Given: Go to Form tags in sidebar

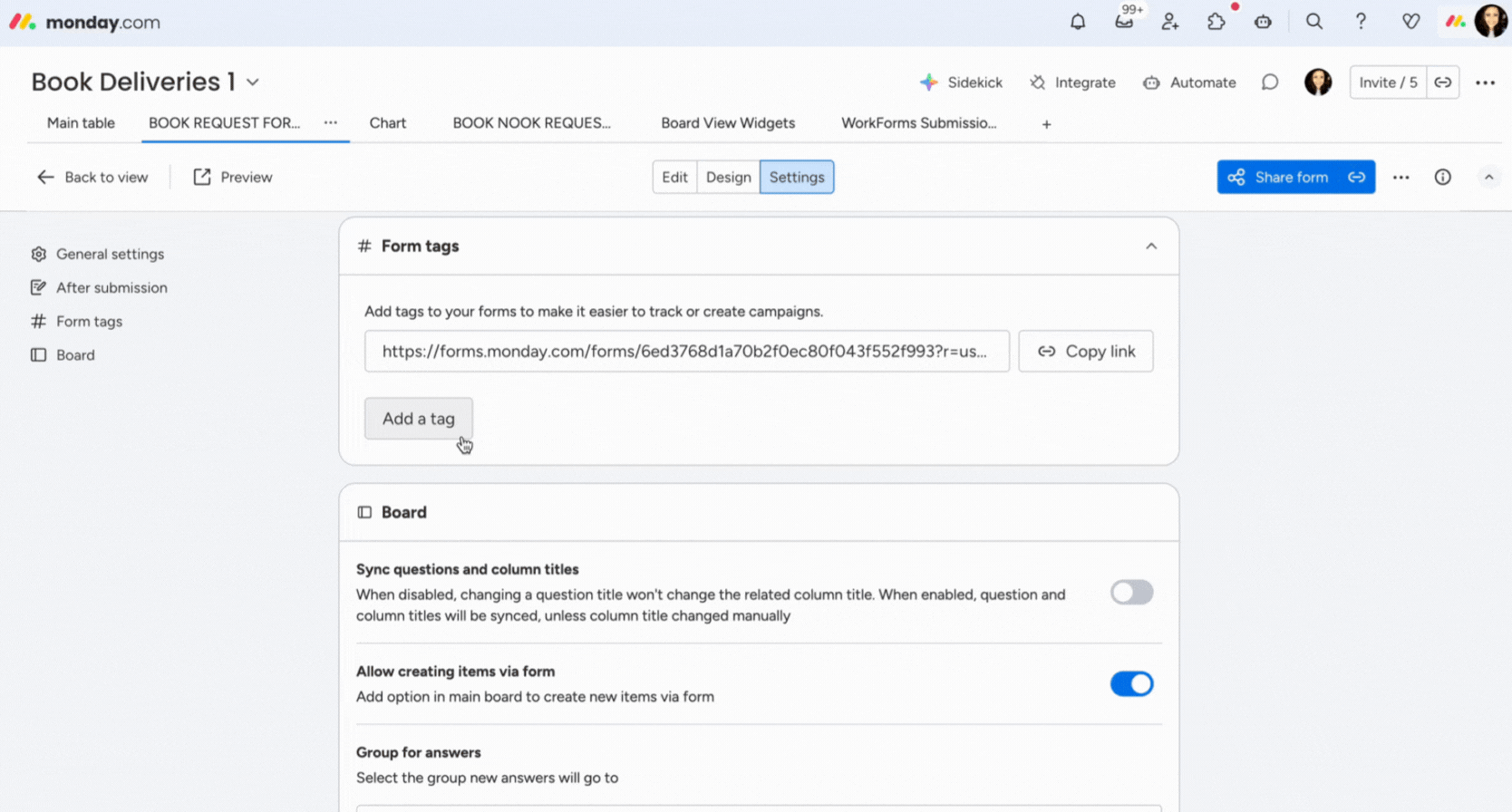Looking at the screenshot, I should click(x=77, y=321).
